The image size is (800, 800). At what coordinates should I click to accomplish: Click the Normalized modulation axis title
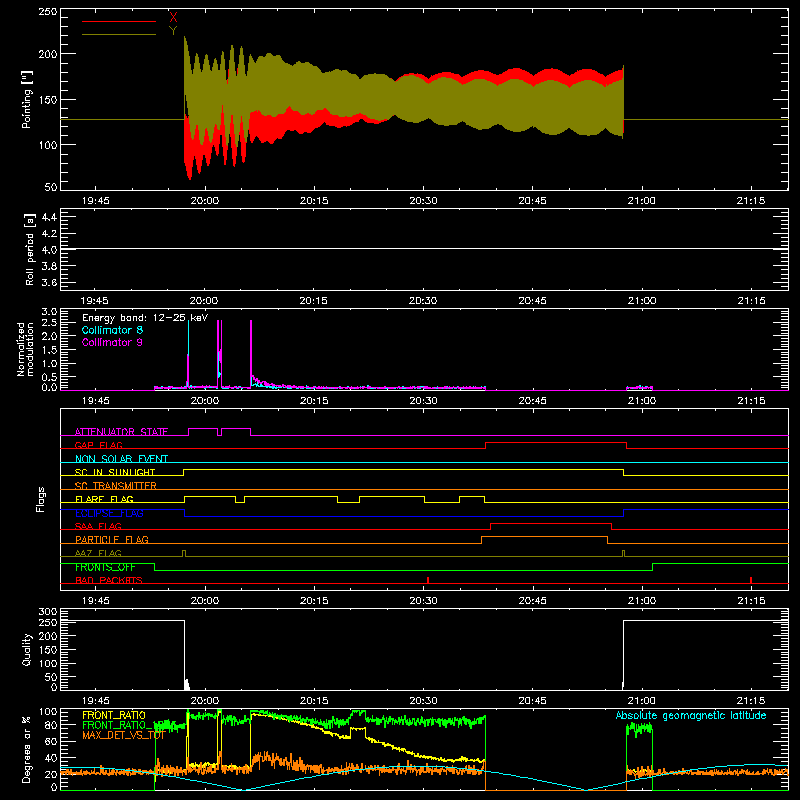[25, 349]
